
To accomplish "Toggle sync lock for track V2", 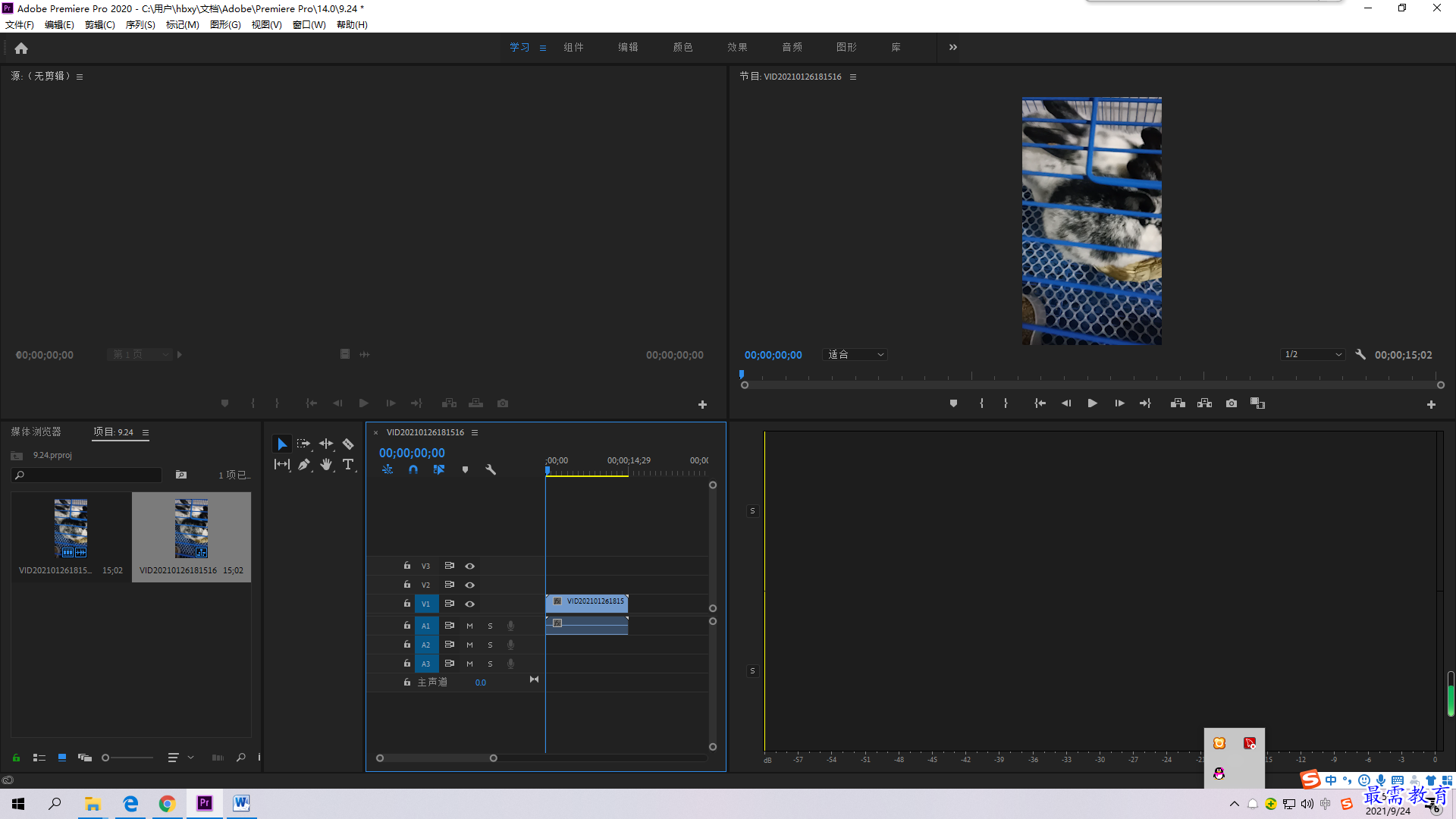I will [450, 585].
